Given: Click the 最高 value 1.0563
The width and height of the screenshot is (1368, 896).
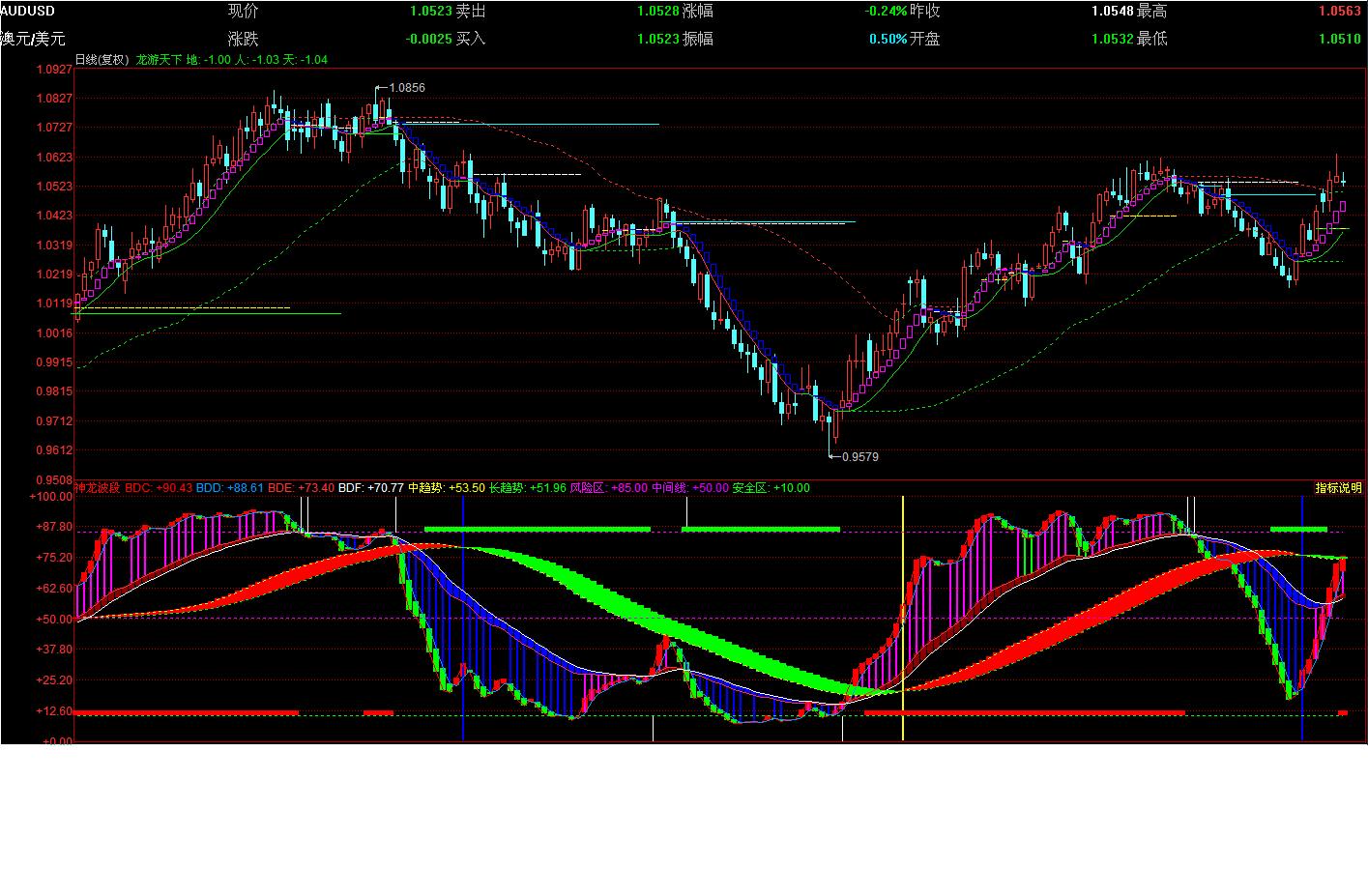Looking at the screenshot, I should [1340, 12].
